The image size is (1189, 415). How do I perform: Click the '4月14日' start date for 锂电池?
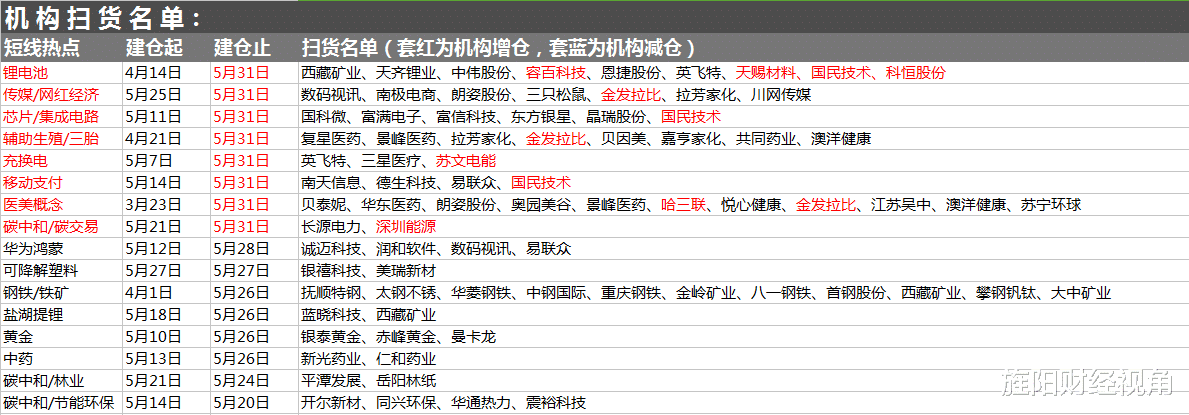click(x=154, y=74)
